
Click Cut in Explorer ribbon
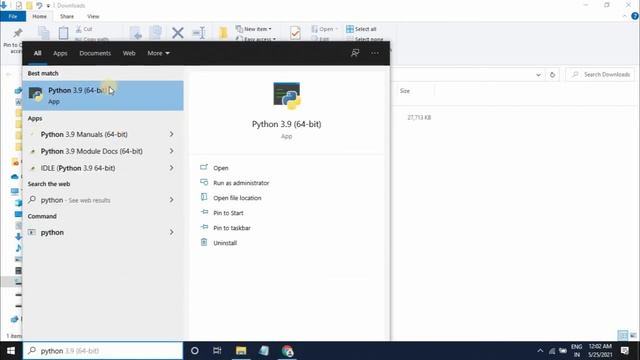point(84,29)
